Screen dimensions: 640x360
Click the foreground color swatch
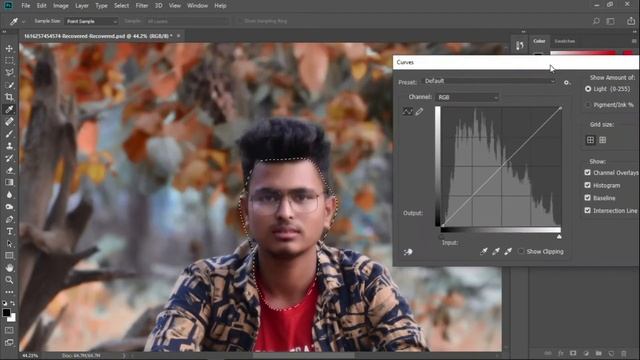pos(6,313)
